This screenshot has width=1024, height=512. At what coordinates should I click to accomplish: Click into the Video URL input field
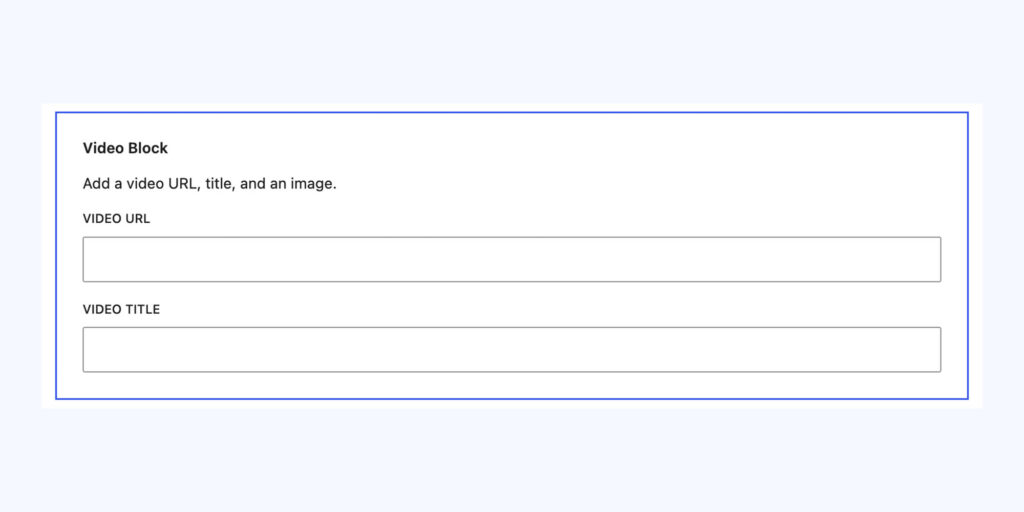click(x=511, y=259)
